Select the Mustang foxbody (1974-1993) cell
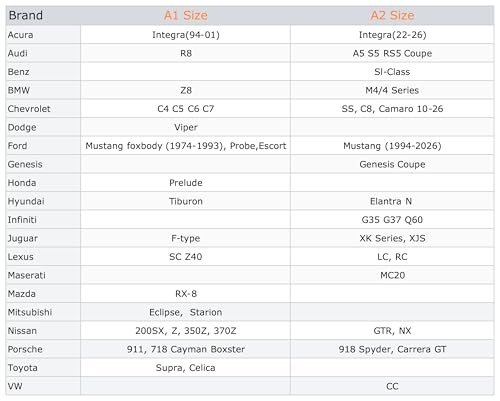This screenshot has height=401, width=500. click(x=186, y=146)
